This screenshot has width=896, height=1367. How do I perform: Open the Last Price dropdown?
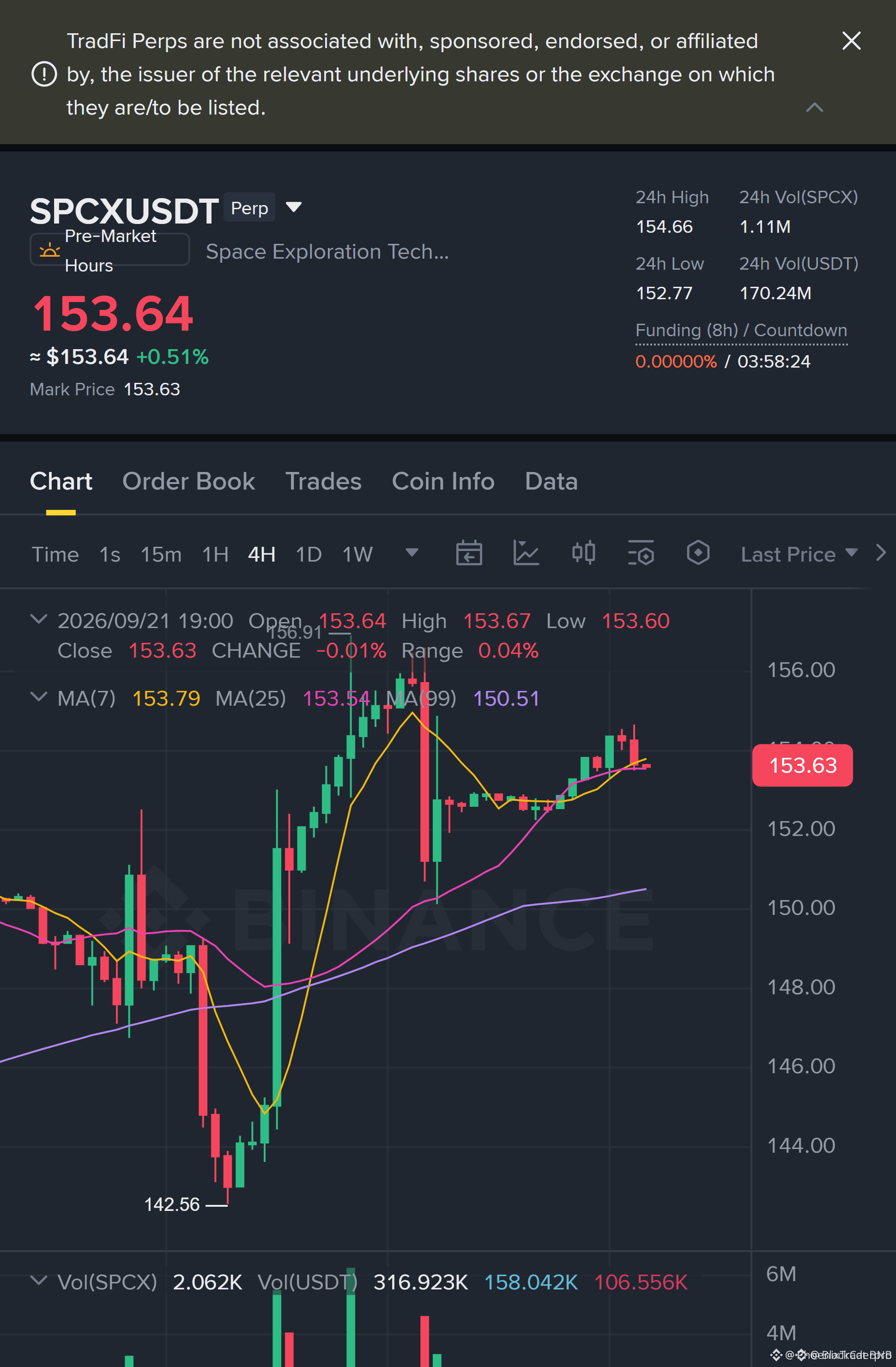[x=799, y=554]
